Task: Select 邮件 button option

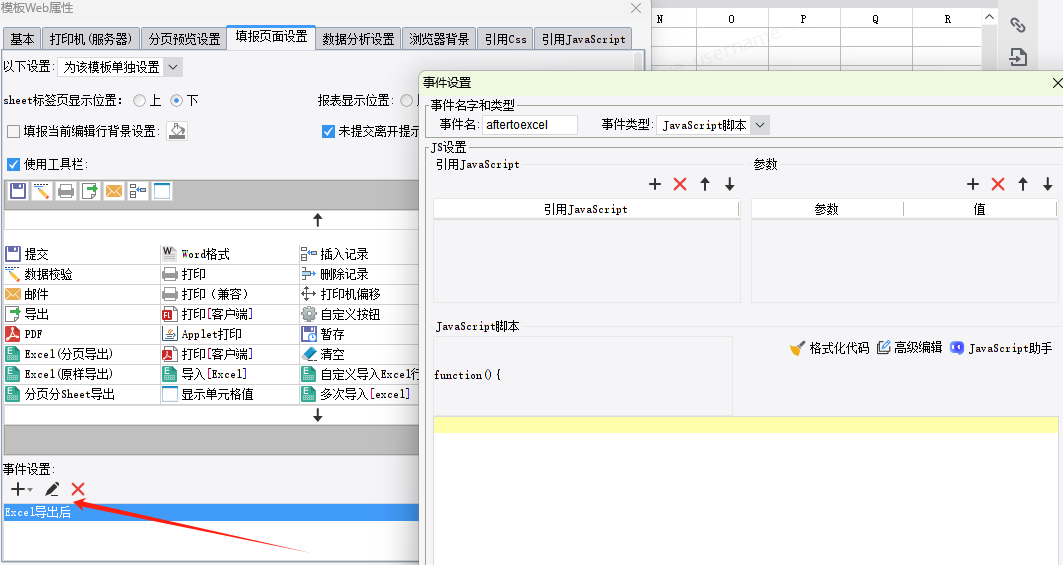Action: (x=27, y=294)
